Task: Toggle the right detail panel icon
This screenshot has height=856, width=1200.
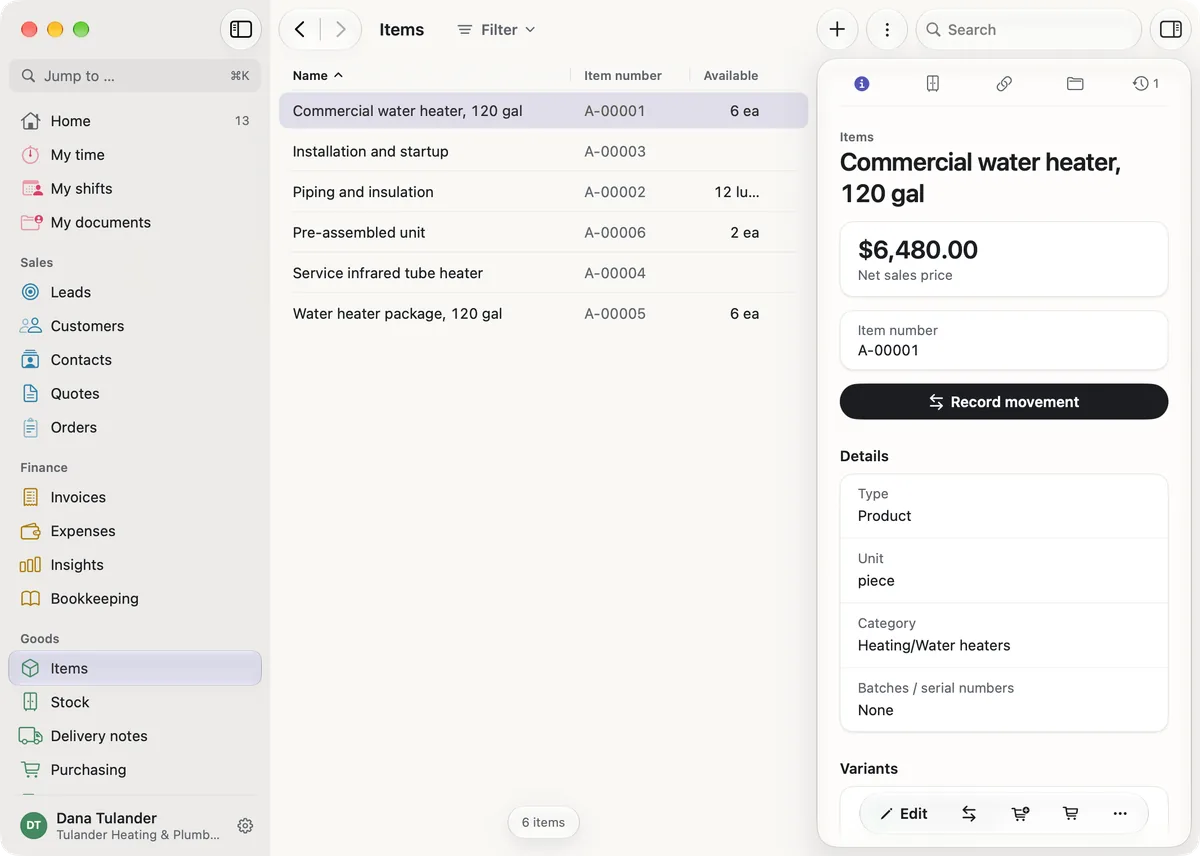Action: click(1170, 30)
